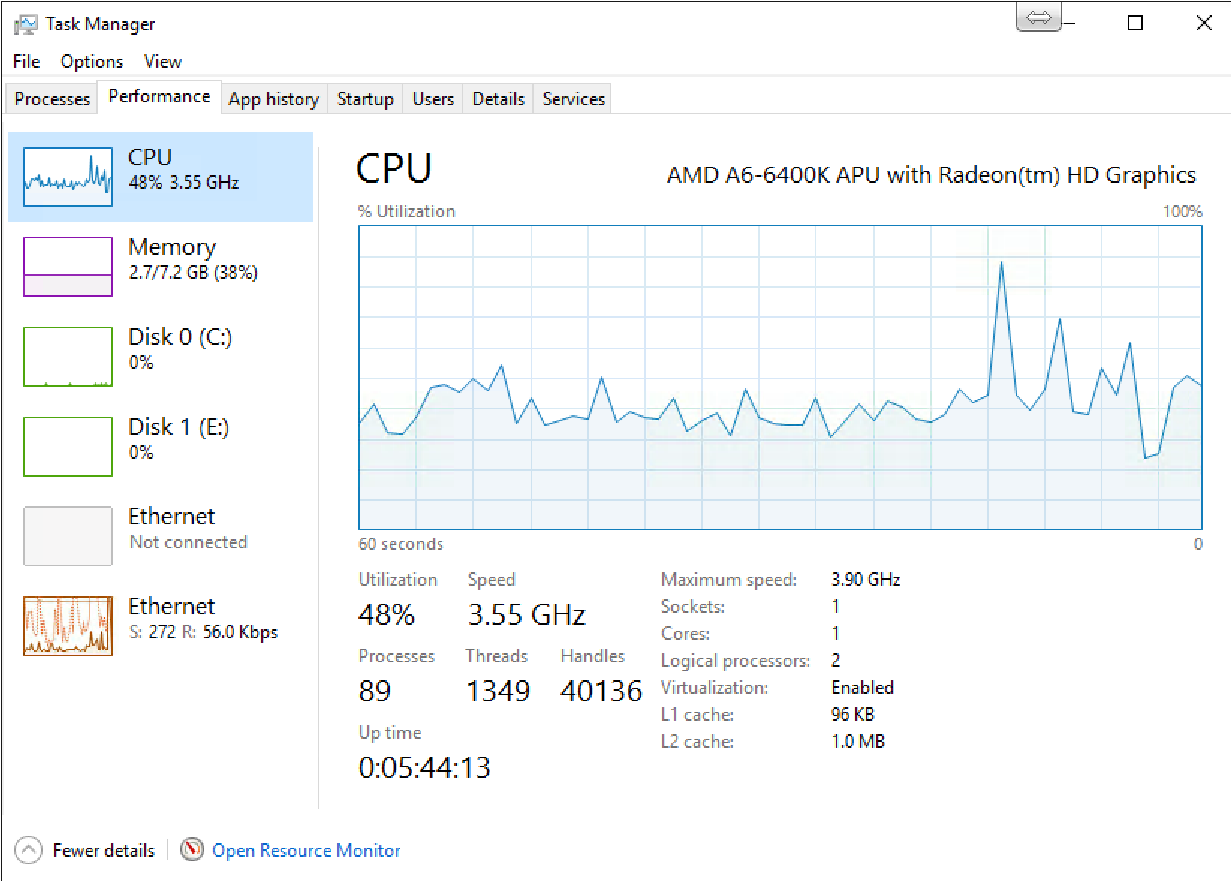
Task: Switch to the Processes tab
Action: (52, 99)
